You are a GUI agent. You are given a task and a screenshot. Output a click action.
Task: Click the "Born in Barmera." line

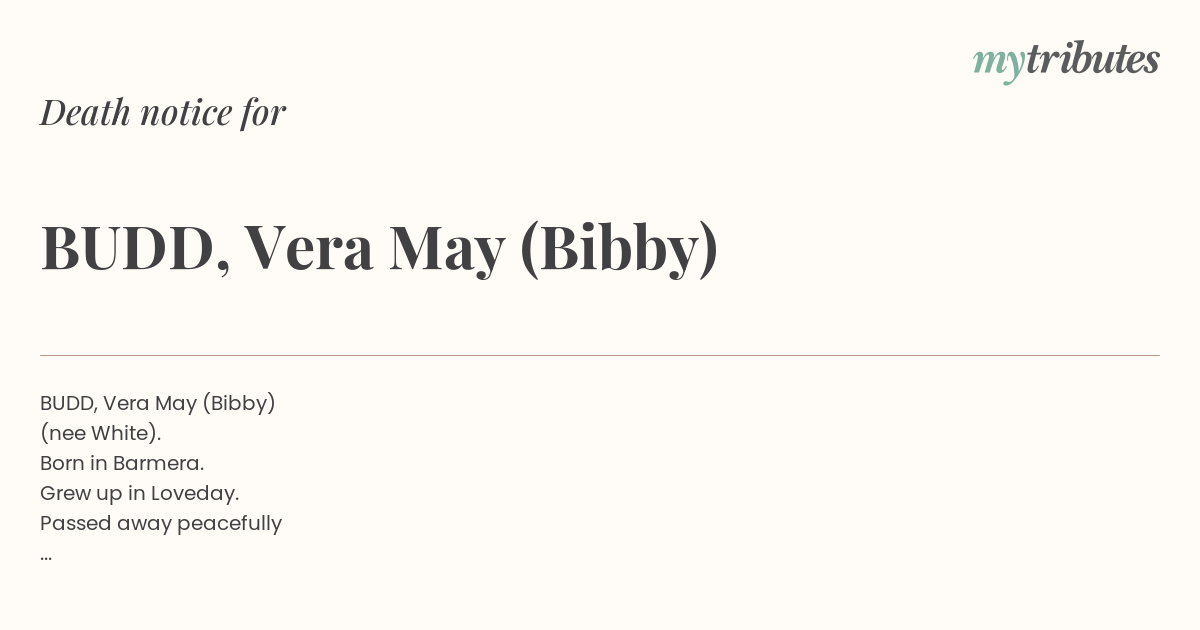(x=122, y=463)
